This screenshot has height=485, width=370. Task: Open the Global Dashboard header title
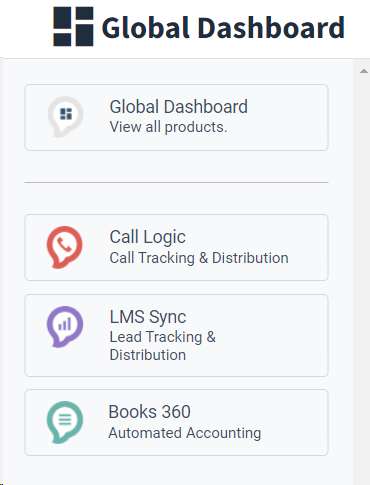pyautogui.click(x=223, y=28)
